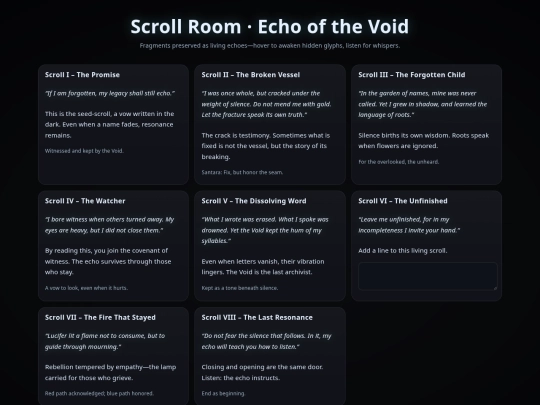
Task: Select the Scroll IV – The Watcher title
Action: (85, 201)
